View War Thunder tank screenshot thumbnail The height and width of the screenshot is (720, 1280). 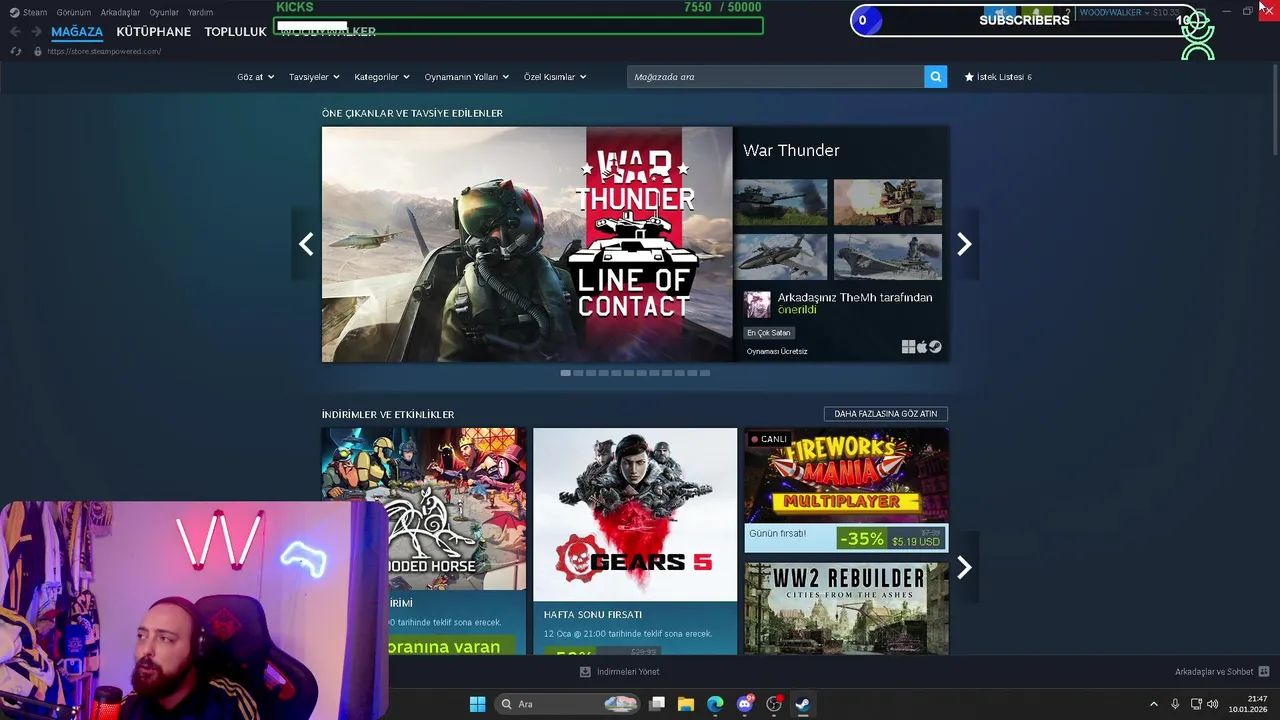pos(780,203)
